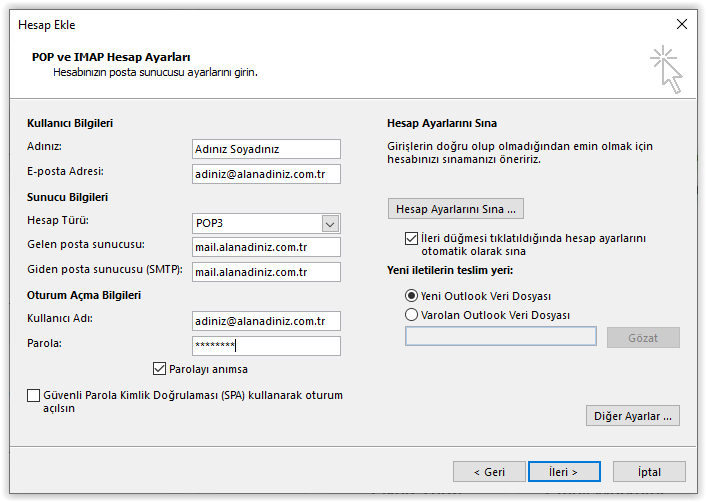Uncheck automatic account test on İleri checkbox
This screenshot has width=706, height=502.
point(411,238)
